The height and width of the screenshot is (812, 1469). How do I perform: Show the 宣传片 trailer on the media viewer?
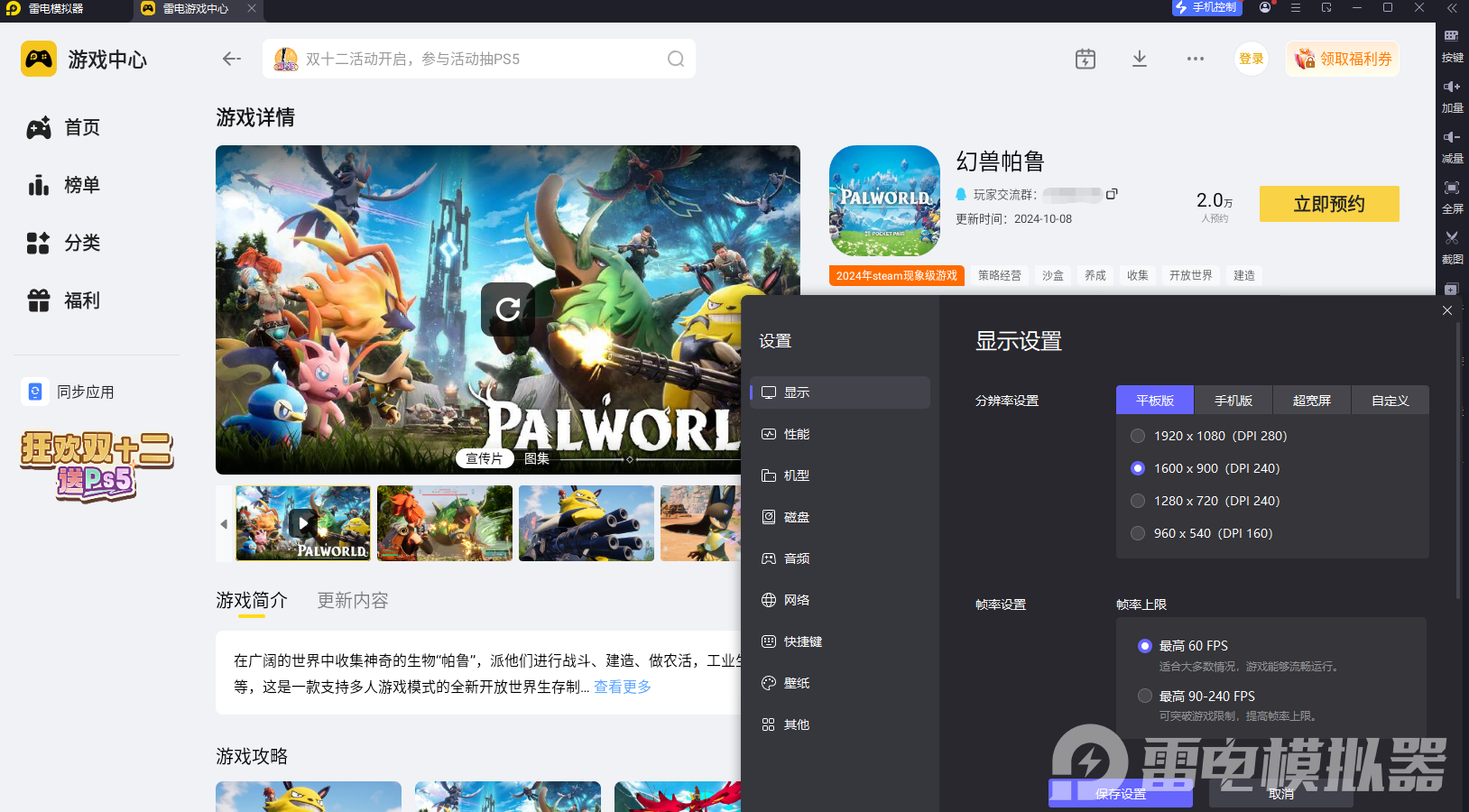[x=485, y=458]
